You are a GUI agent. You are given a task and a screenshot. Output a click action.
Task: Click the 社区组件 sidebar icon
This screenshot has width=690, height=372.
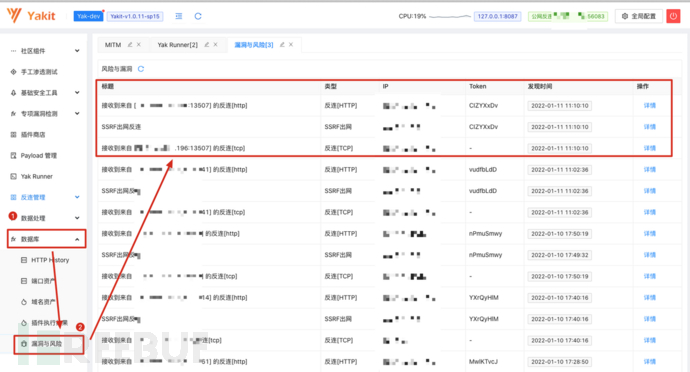tap(13, 51)
